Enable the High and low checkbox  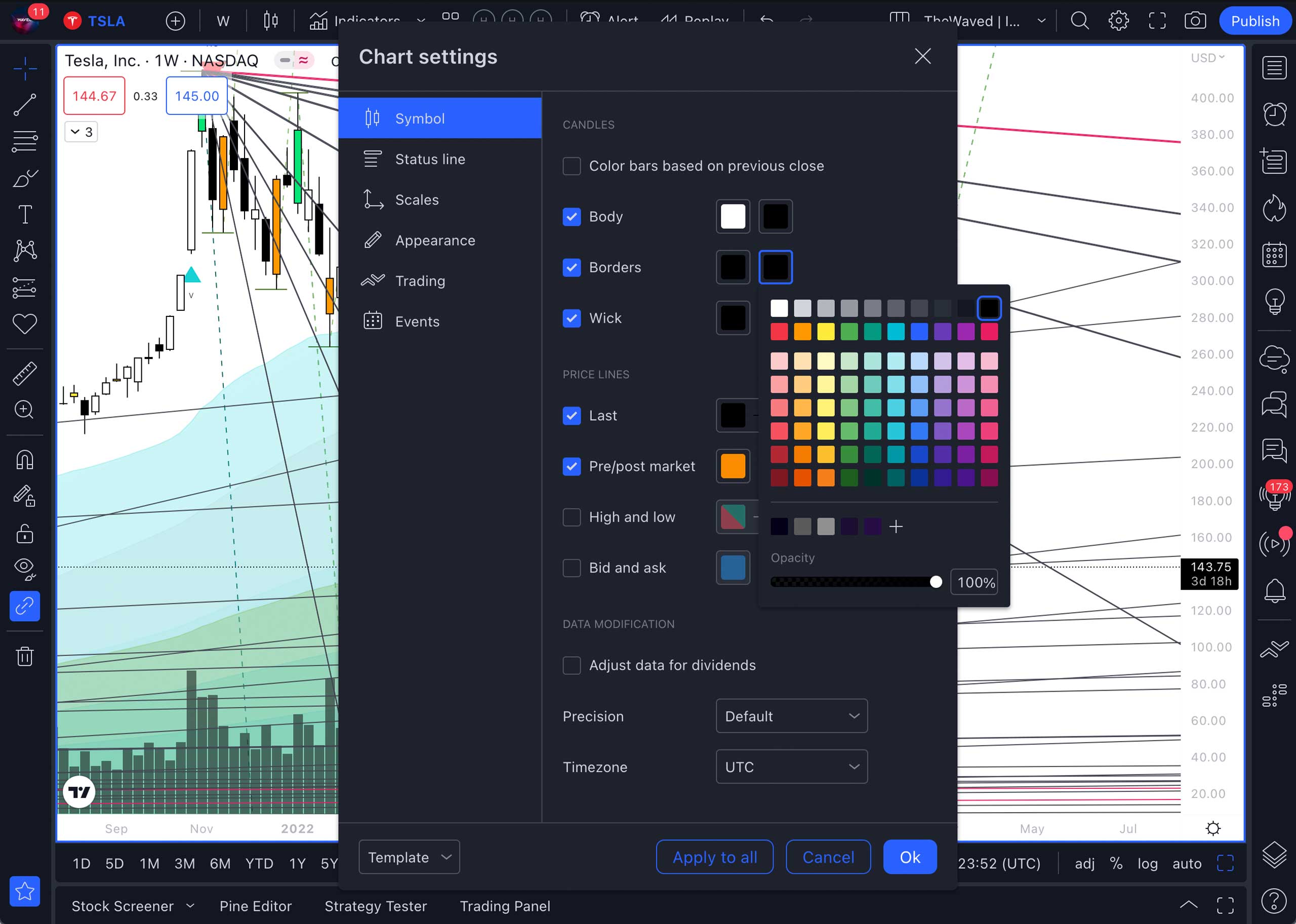point(572,517)
